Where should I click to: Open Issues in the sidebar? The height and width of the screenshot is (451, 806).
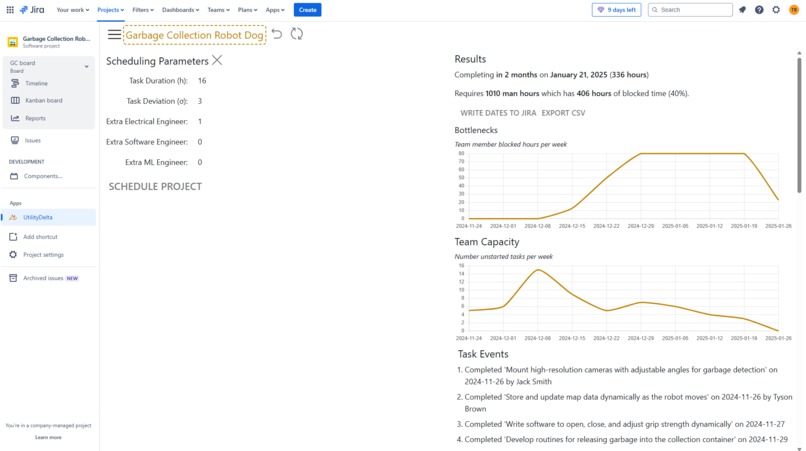click(32, 140)
